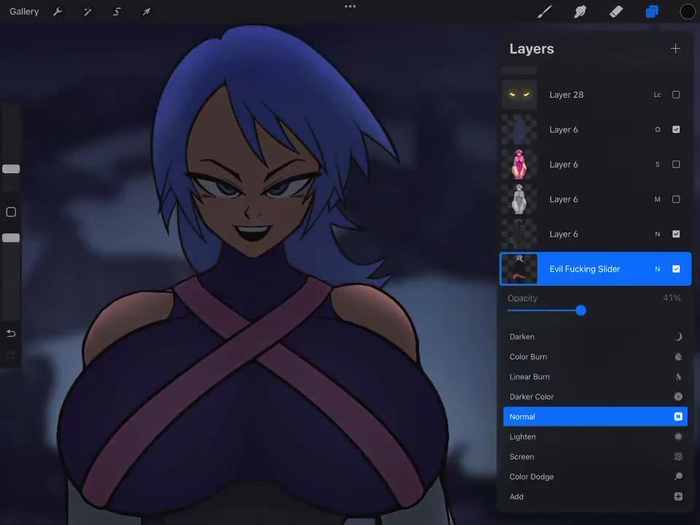Screen dimensions: 700x525
Task: Close the Layers panel icon
Action: click(x=652, y=12)
